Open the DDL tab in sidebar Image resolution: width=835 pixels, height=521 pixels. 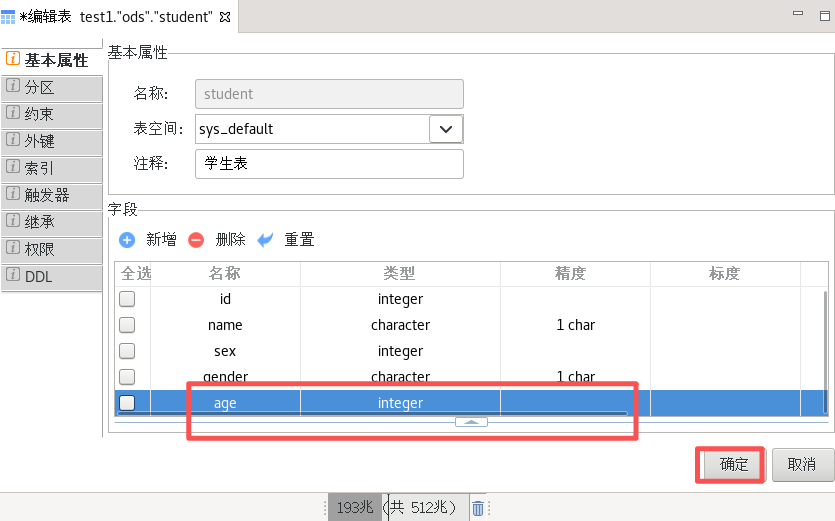(52, 277)
